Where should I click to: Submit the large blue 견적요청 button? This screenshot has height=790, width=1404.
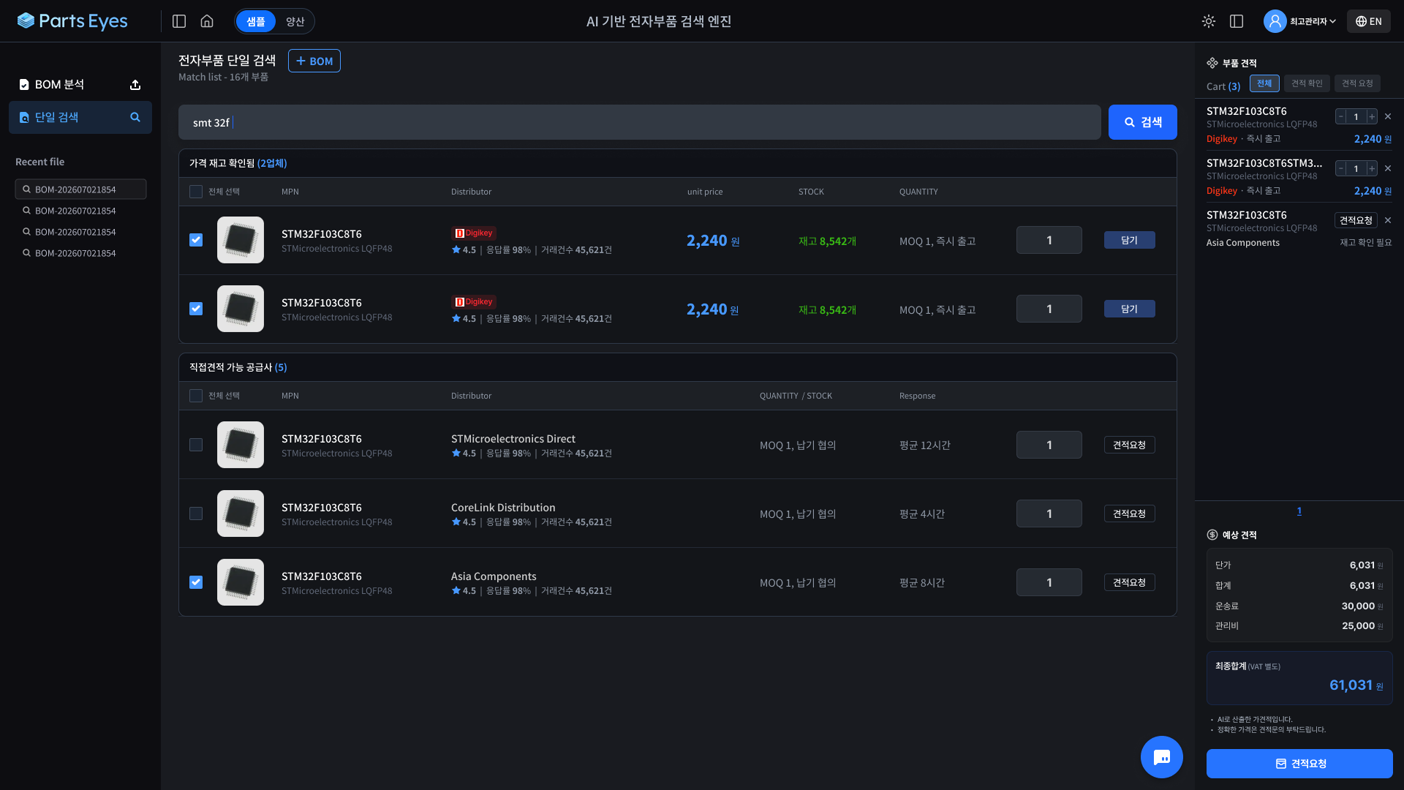(x=1299, y=764)
